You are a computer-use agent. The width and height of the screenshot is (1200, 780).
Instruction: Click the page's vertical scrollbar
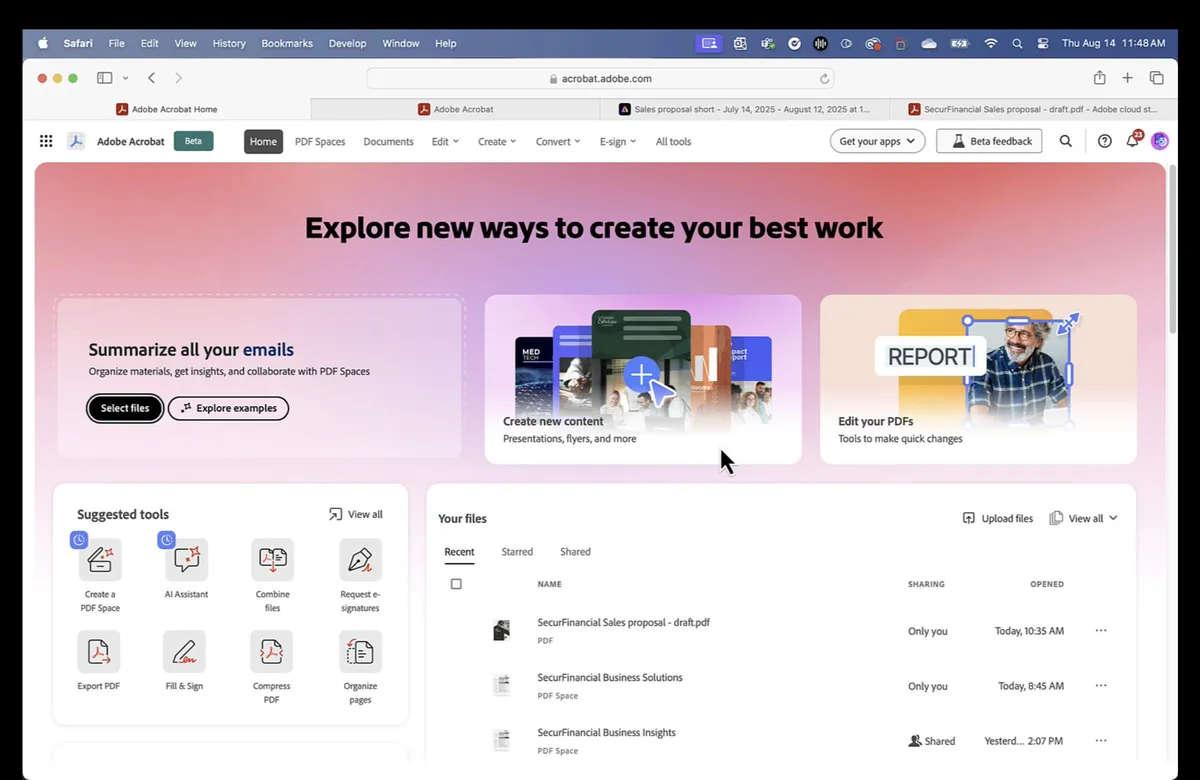(x=1172, y=250)
